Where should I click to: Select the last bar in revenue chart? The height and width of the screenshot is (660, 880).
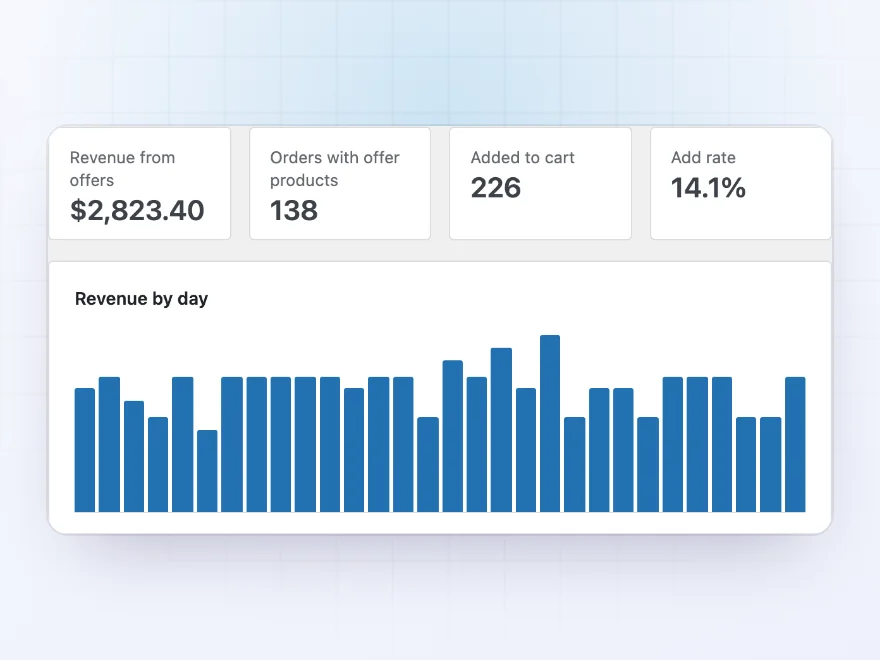click(795, 444)
